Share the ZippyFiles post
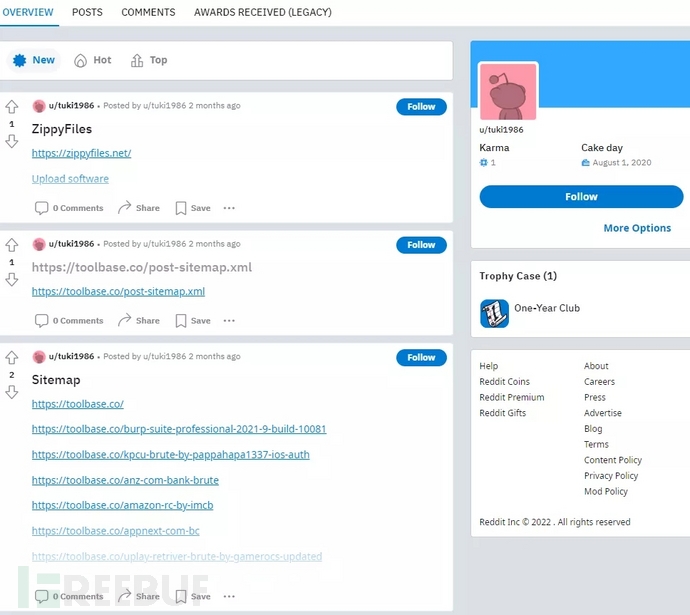Screen dimensions: 690x615 [139, 208]
